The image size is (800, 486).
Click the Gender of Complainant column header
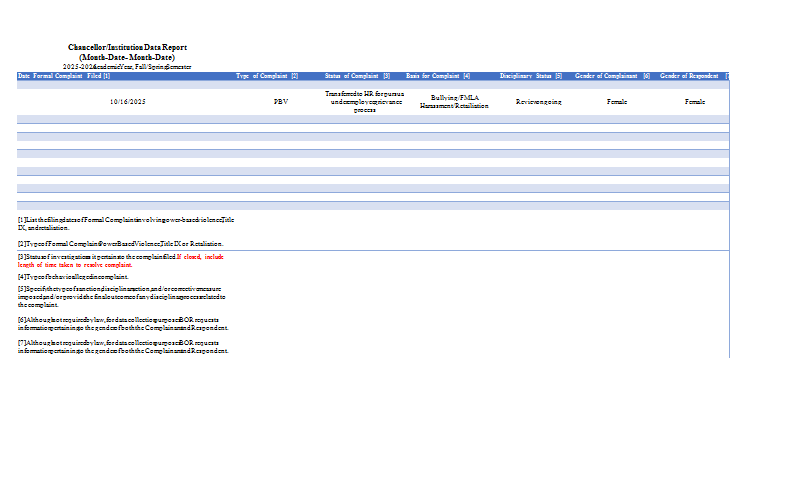(612, 76)
